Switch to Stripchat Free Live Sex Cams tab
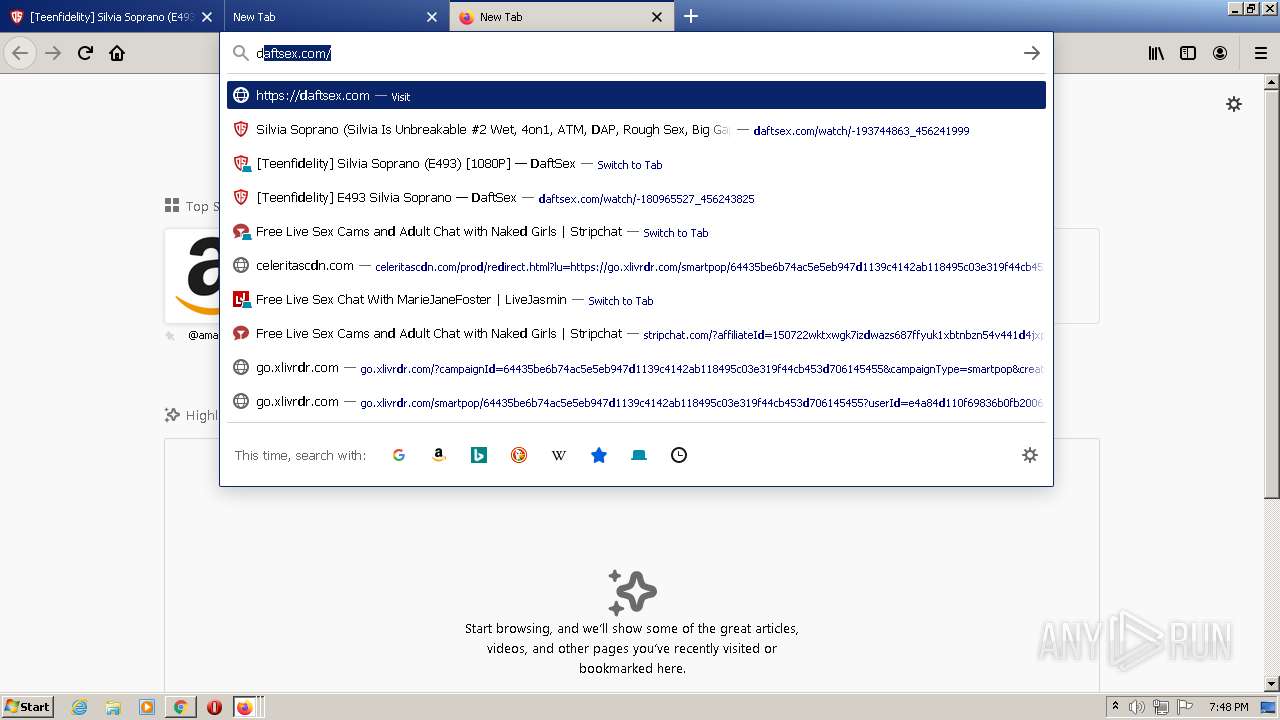 coord(636,232)
